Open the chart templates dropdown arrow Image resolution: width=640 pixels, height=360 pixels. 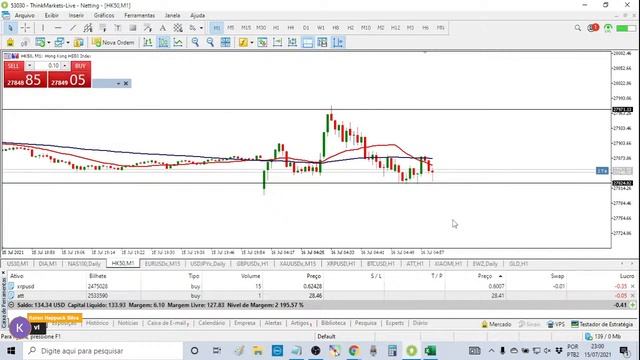pos(49,42)
